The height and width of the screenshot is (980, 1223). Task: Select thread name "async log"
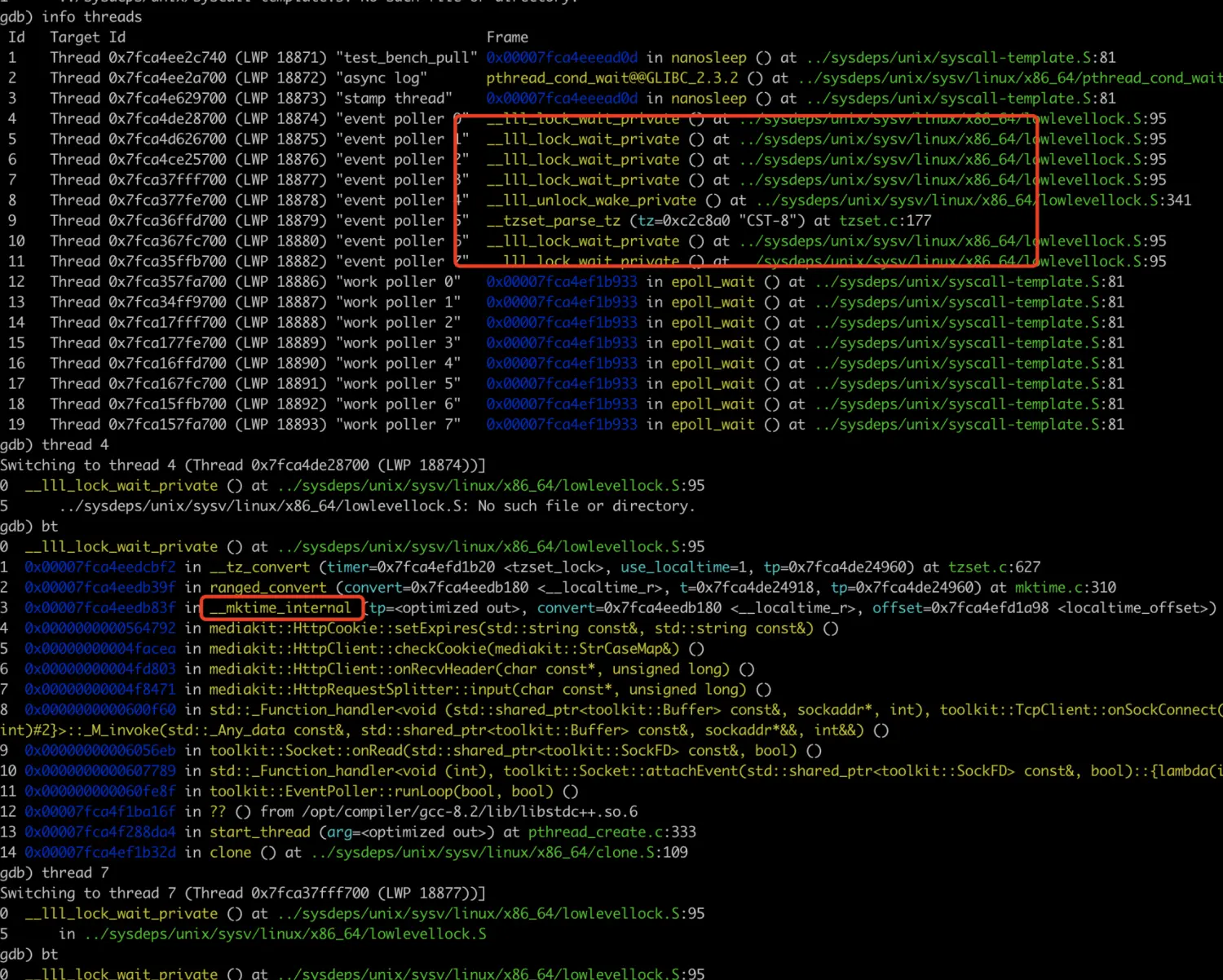(x=382, y=77)
